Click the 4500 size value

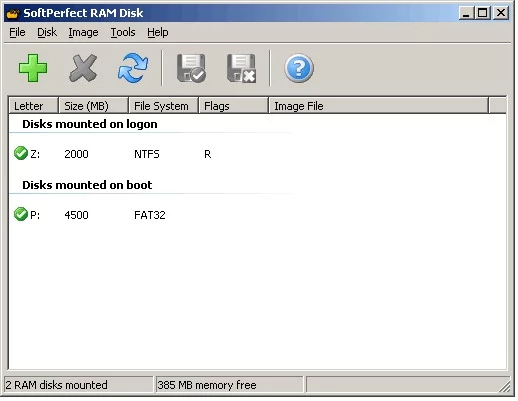[76, 215]
